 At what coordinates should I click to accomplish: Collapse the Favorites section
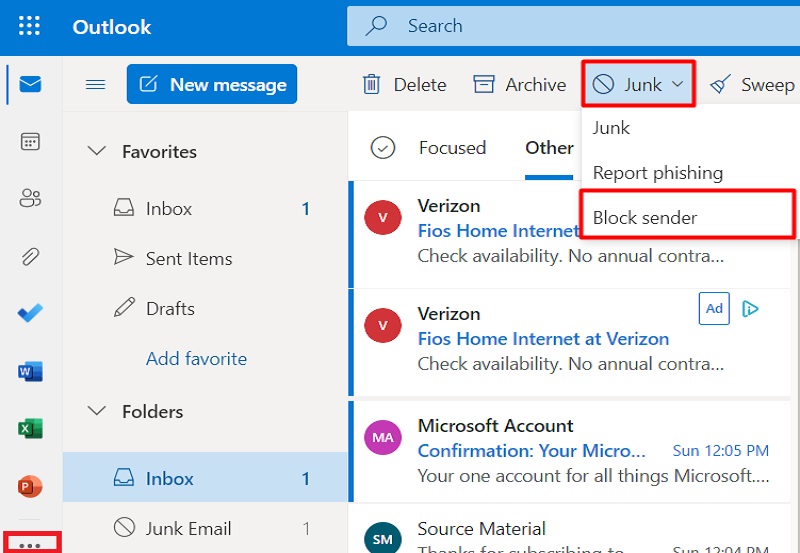pos(97,152)
